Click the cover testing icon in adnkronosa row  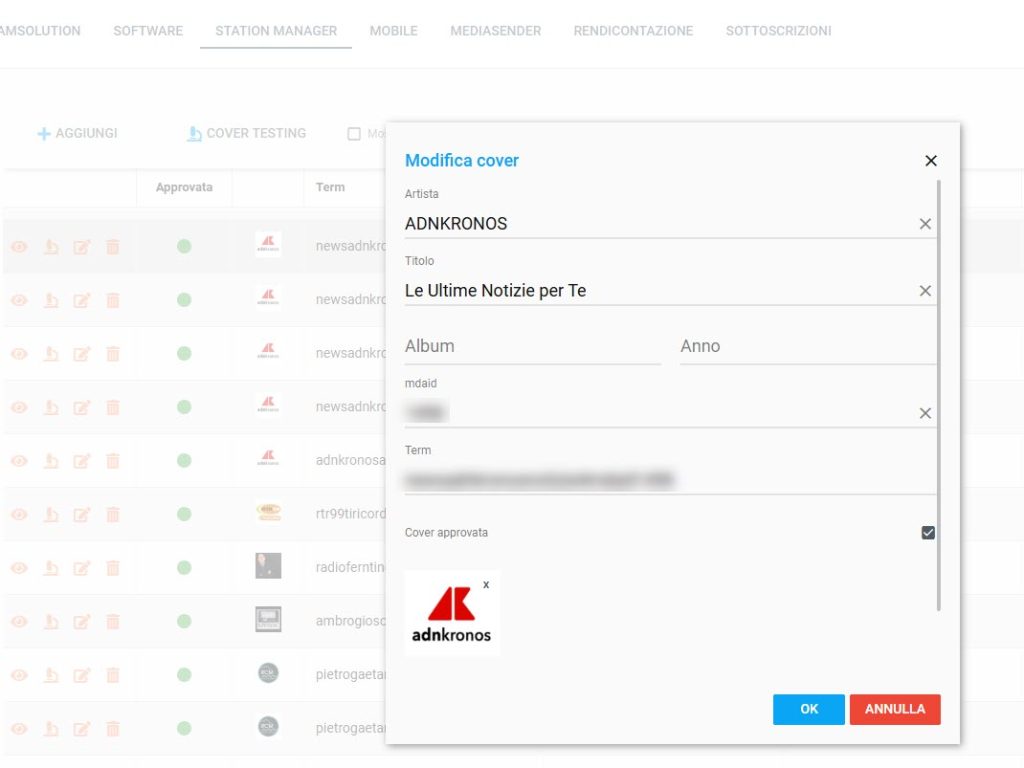[51, 461]
